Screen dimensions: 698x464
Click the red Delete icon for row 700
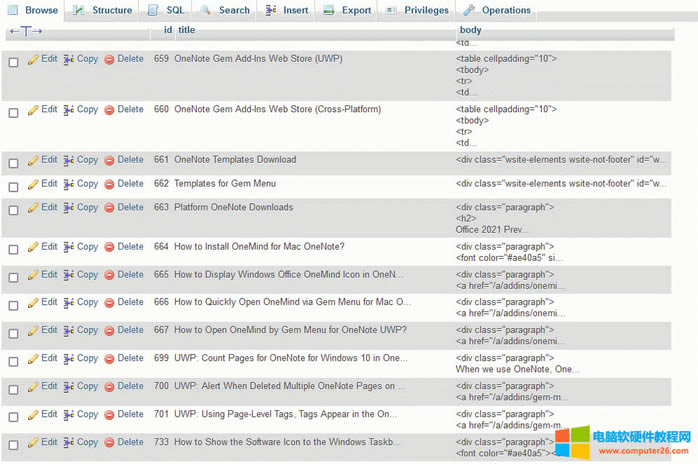pos(109,387)
